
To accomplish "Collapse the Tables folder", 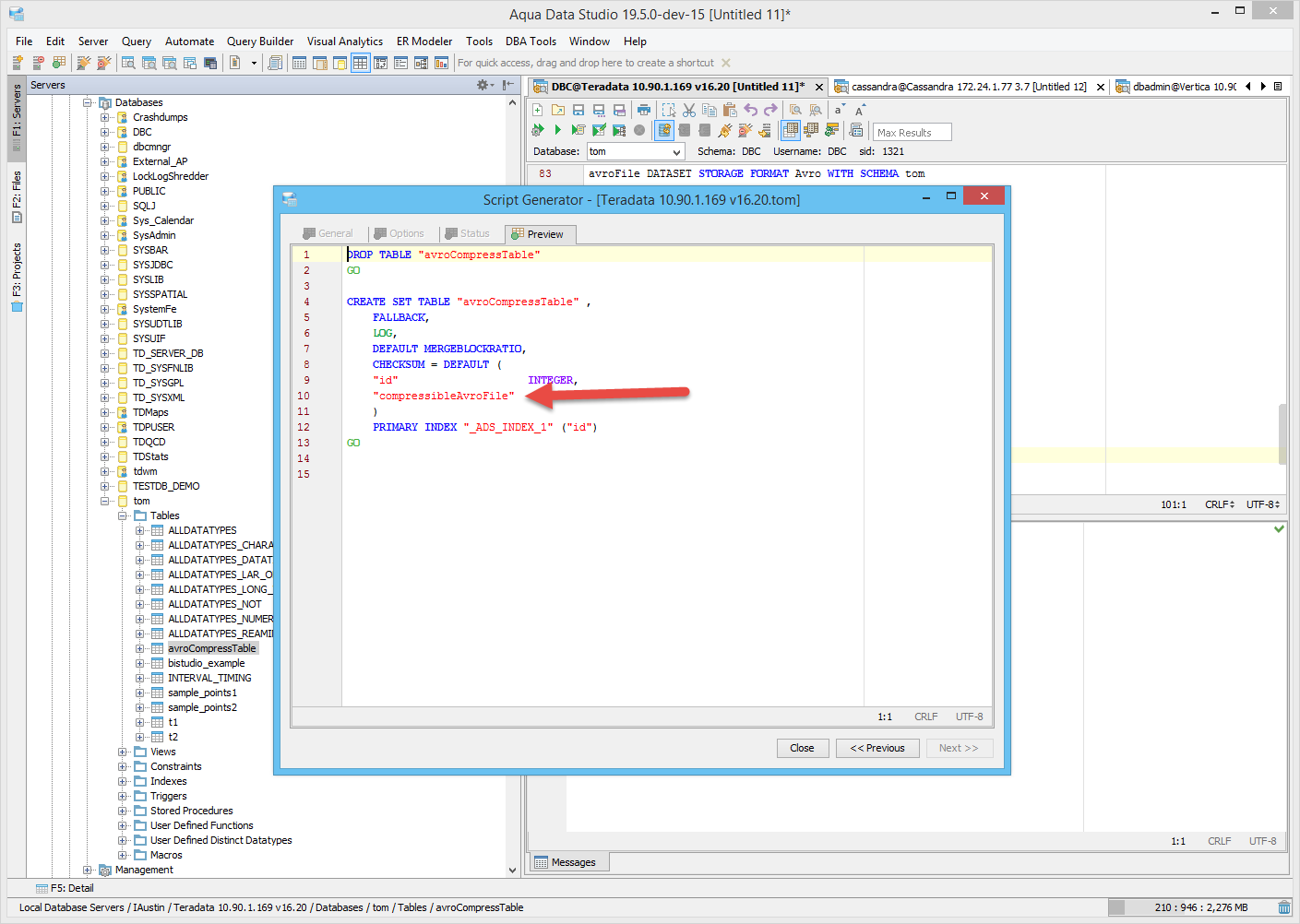I will [x=123, y=515].
